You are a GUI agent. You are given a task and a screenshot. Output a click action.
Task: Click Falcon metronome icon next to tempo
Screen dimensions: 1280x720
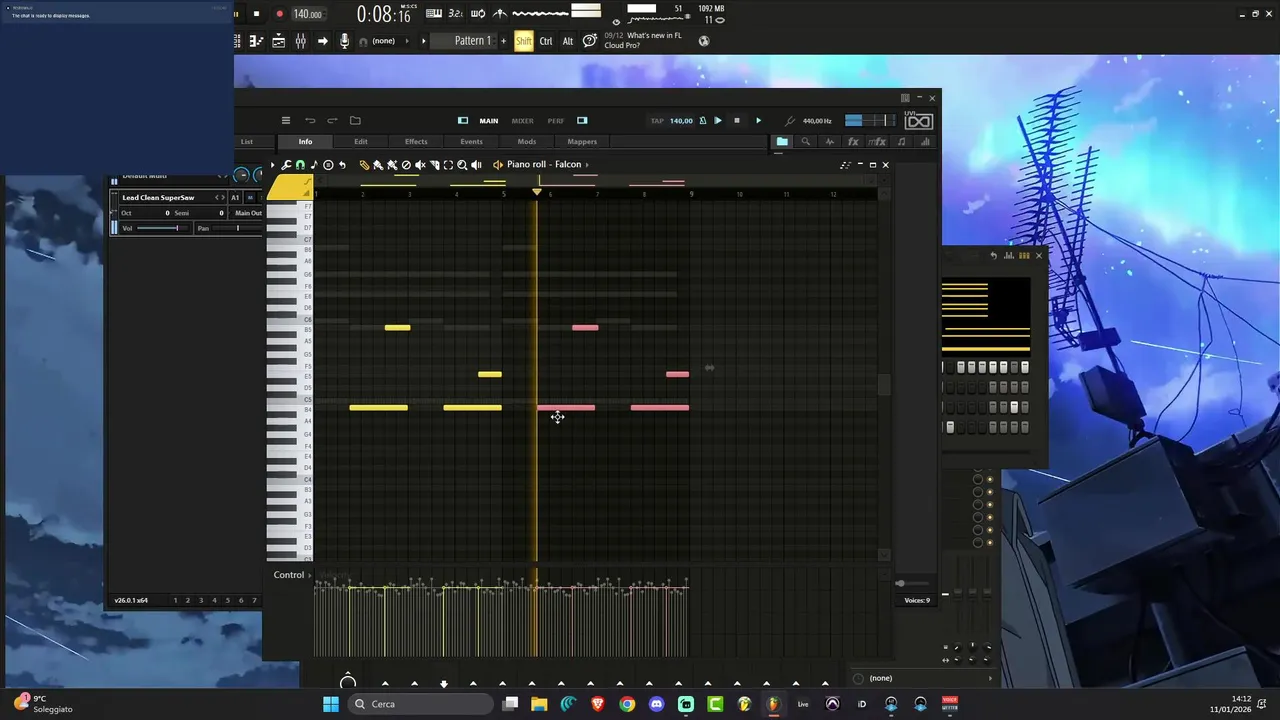[x=702, y=121]
